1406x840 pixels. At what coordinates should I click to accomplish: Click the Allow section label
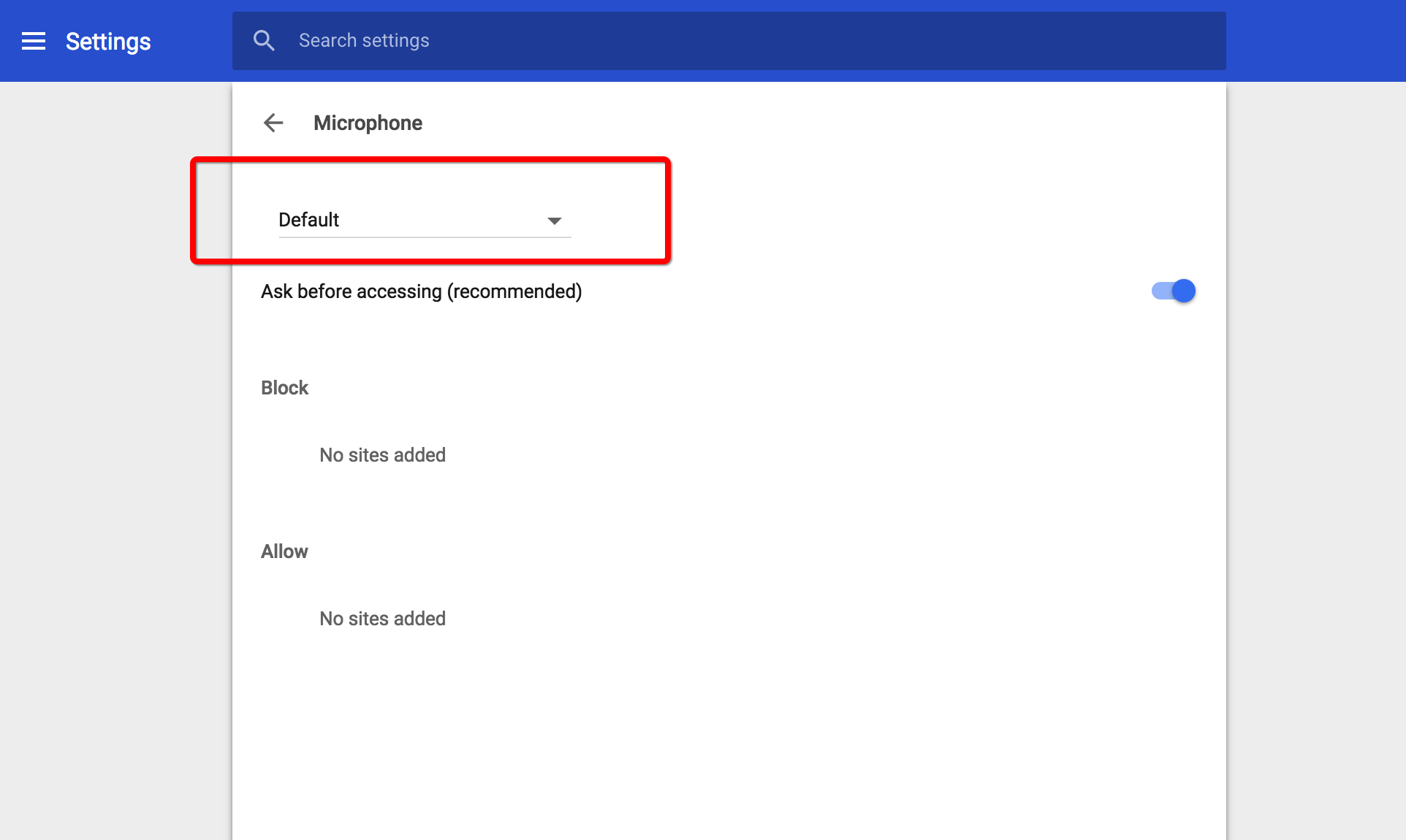(284, 551)
